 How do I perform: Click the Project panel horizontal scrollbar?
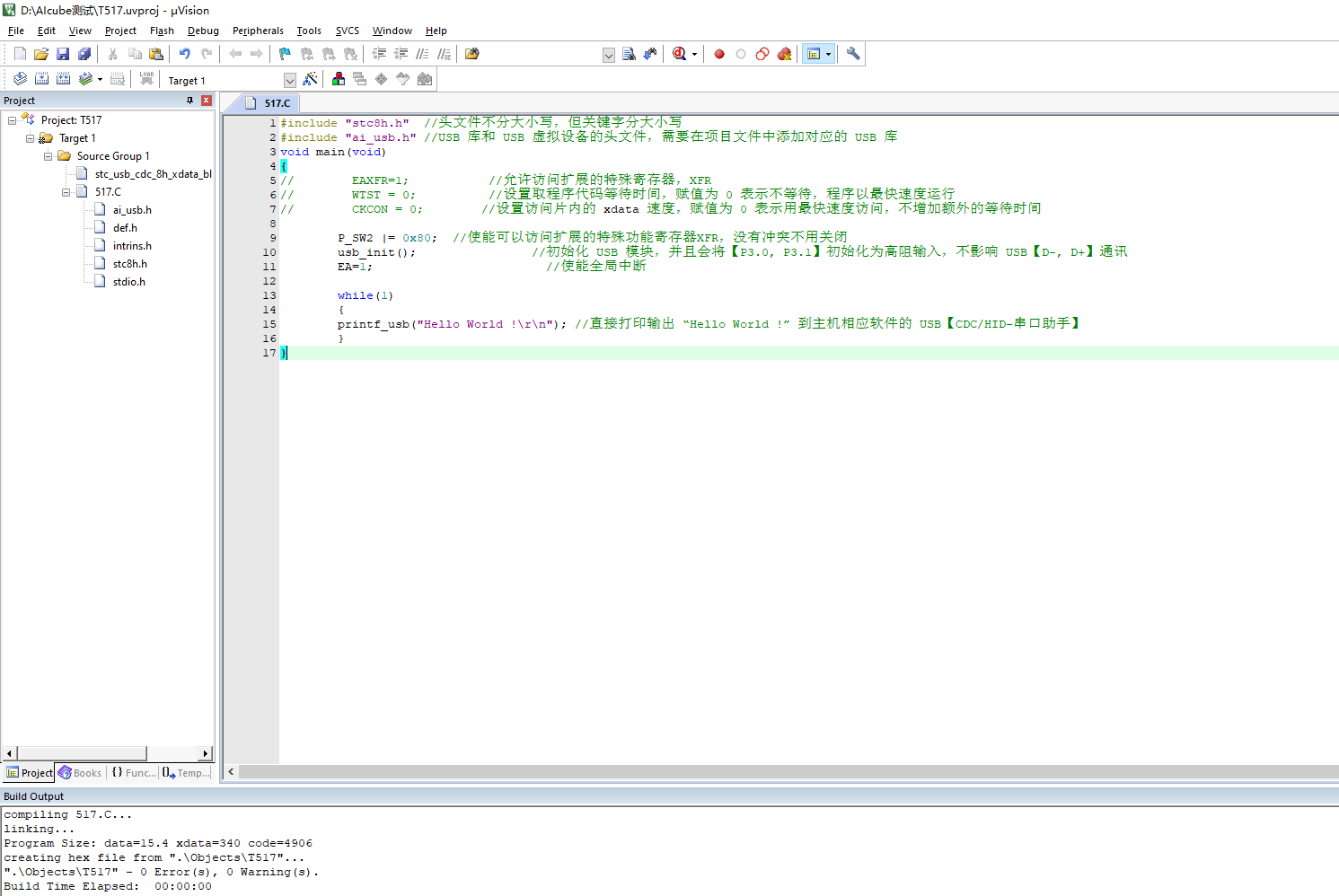pos(82,753)
